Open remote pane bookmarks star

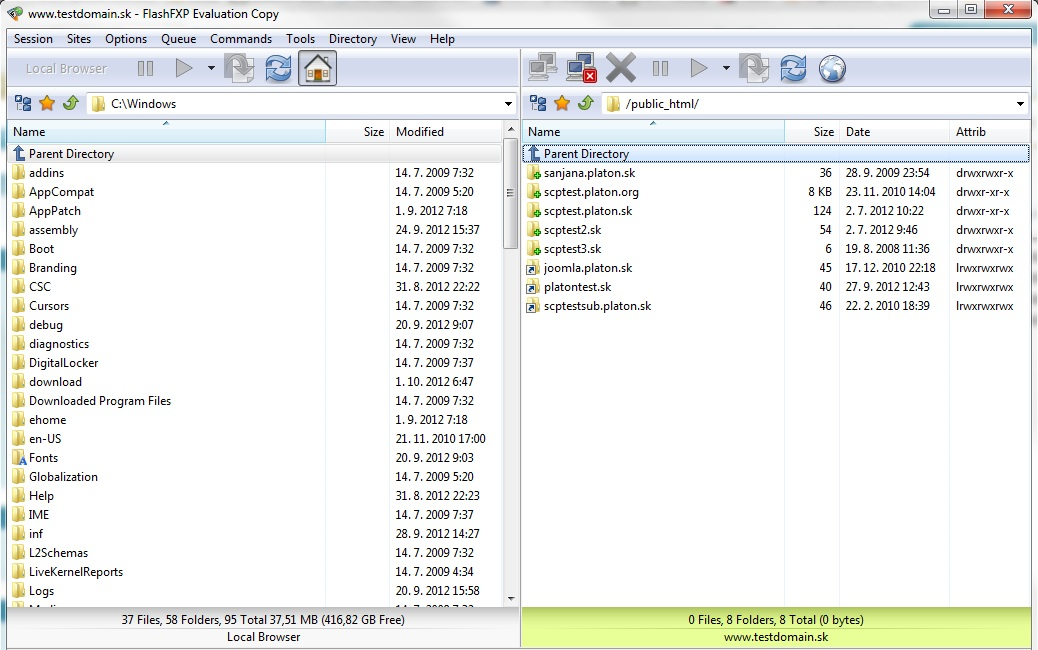pos(562,103)
